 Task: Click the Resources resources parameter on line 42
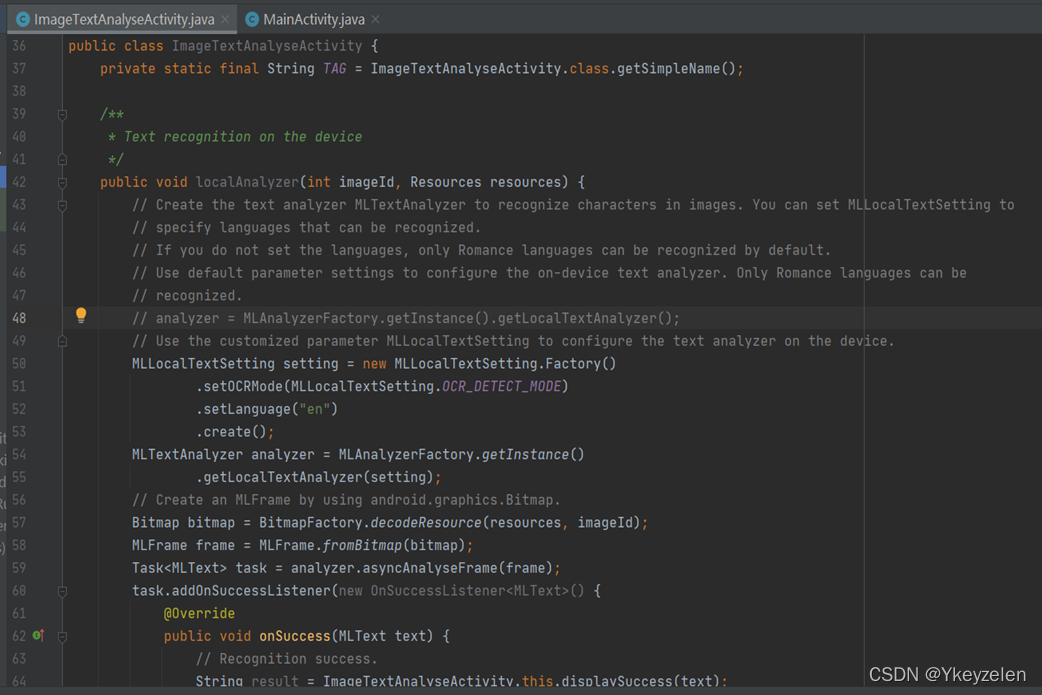tap(485, 182)
